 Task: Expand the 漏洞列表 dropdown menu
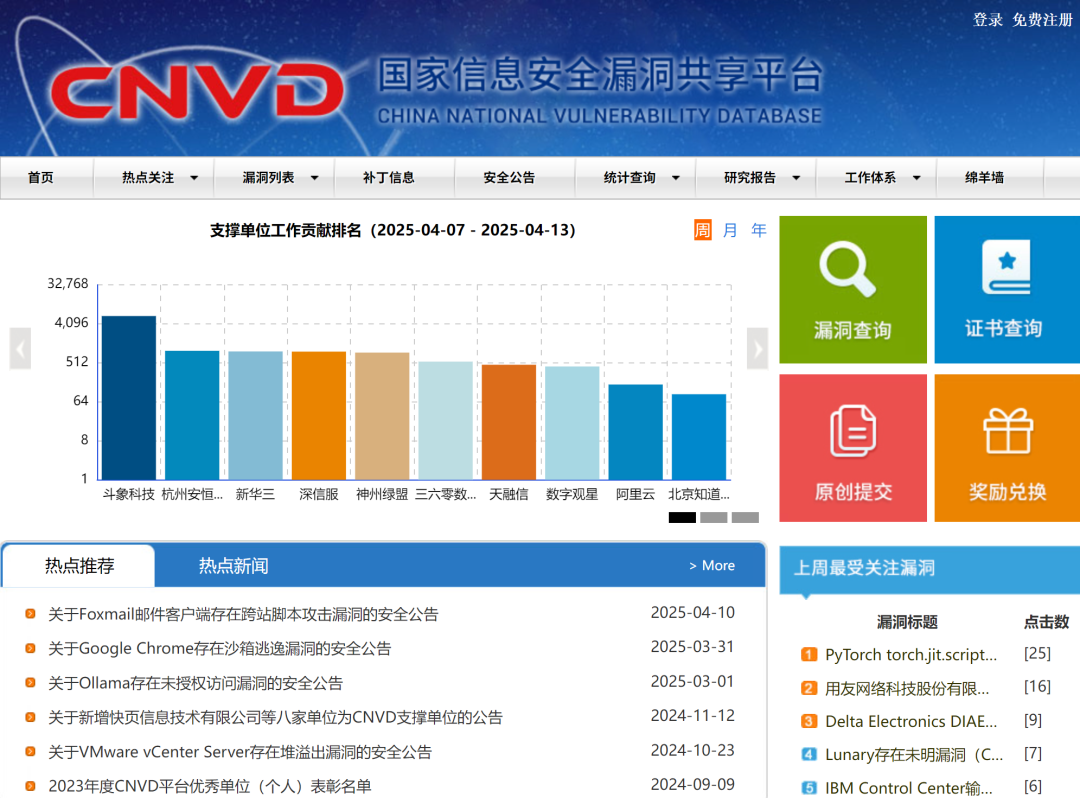270,177
